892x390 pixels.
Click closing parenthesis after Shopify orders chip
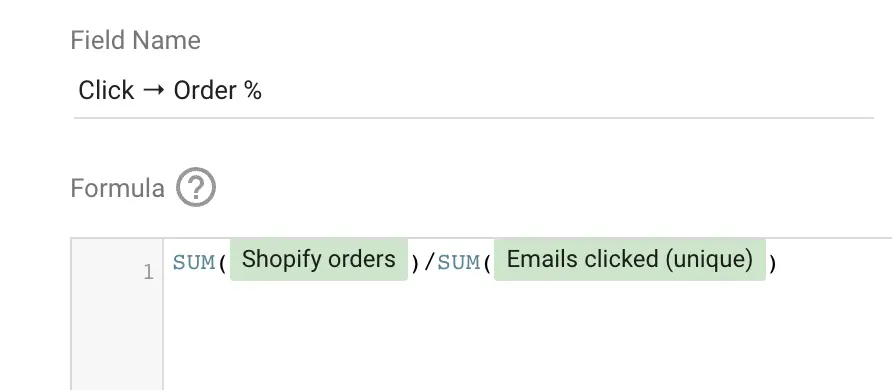415,263
